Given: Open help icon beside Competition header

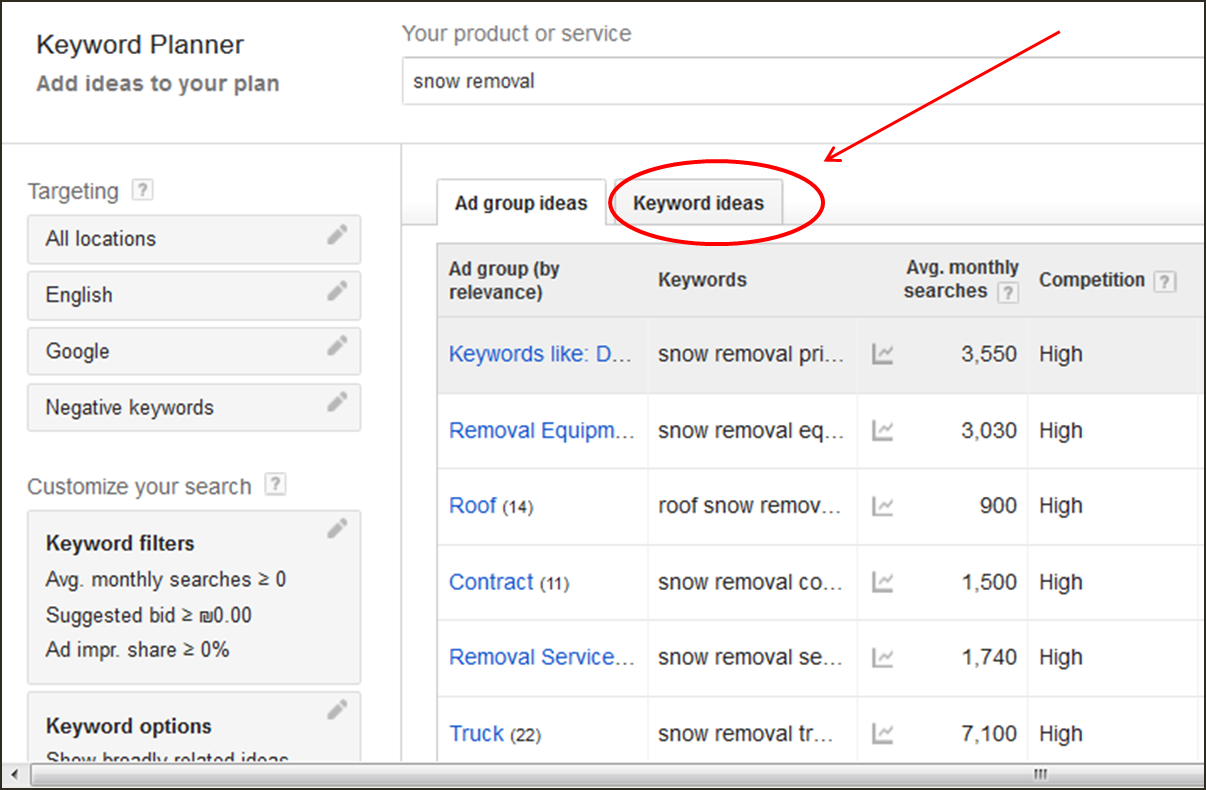Looking at the screenshot, I should [x=1164, y=281].
